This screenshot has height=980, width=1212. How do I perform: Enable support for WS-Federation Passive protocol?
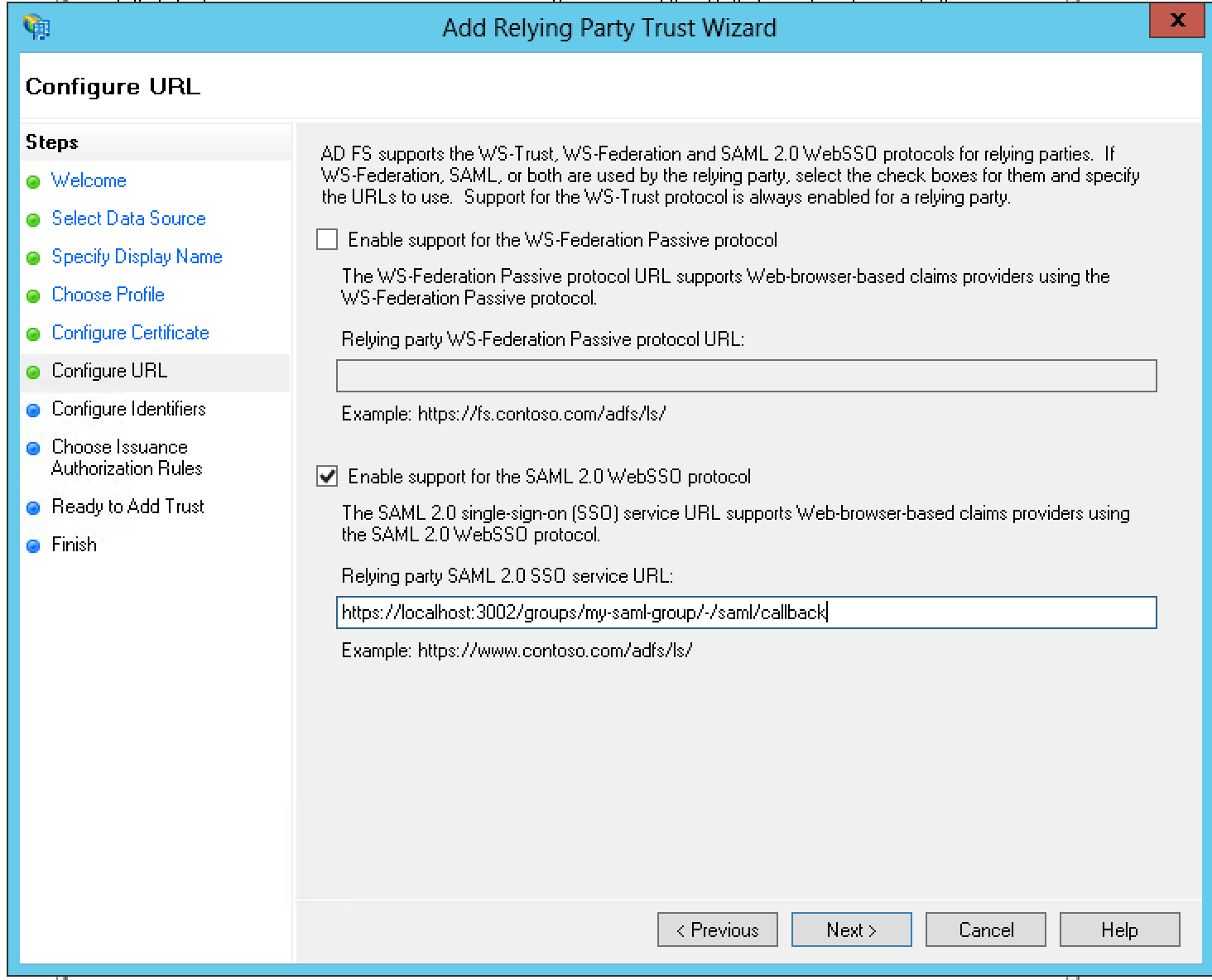click(x=326, y=239)
